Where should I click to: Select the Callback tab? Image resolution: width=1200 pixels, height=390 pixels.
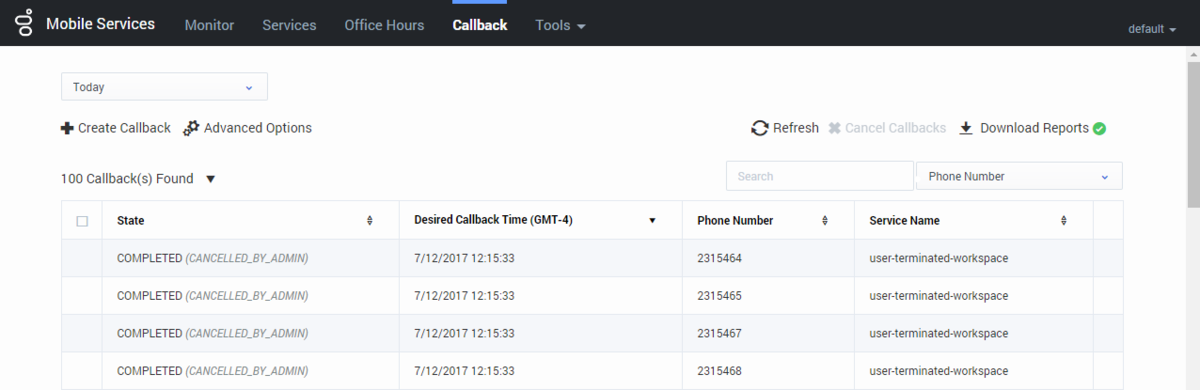[480, 25]
